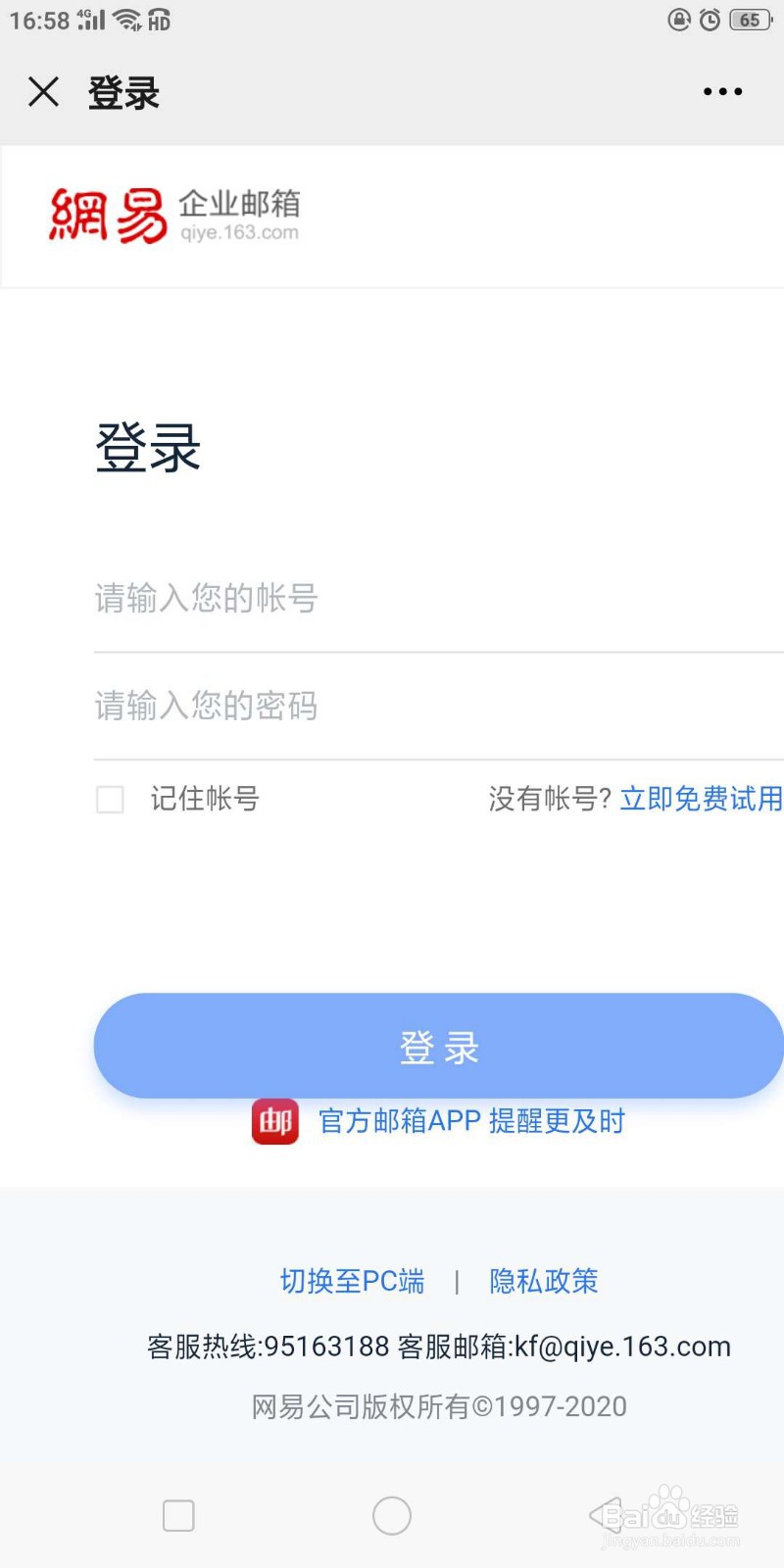784x1568 pixels.
Task: Tap the battery indicator in status bar
Action: click(x=750, y=20)
